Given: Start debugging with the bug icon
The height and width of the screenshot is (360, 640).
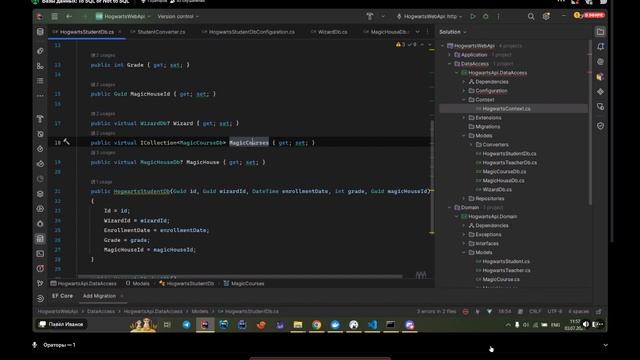Looking at the screenshot, I should (485, 16).
